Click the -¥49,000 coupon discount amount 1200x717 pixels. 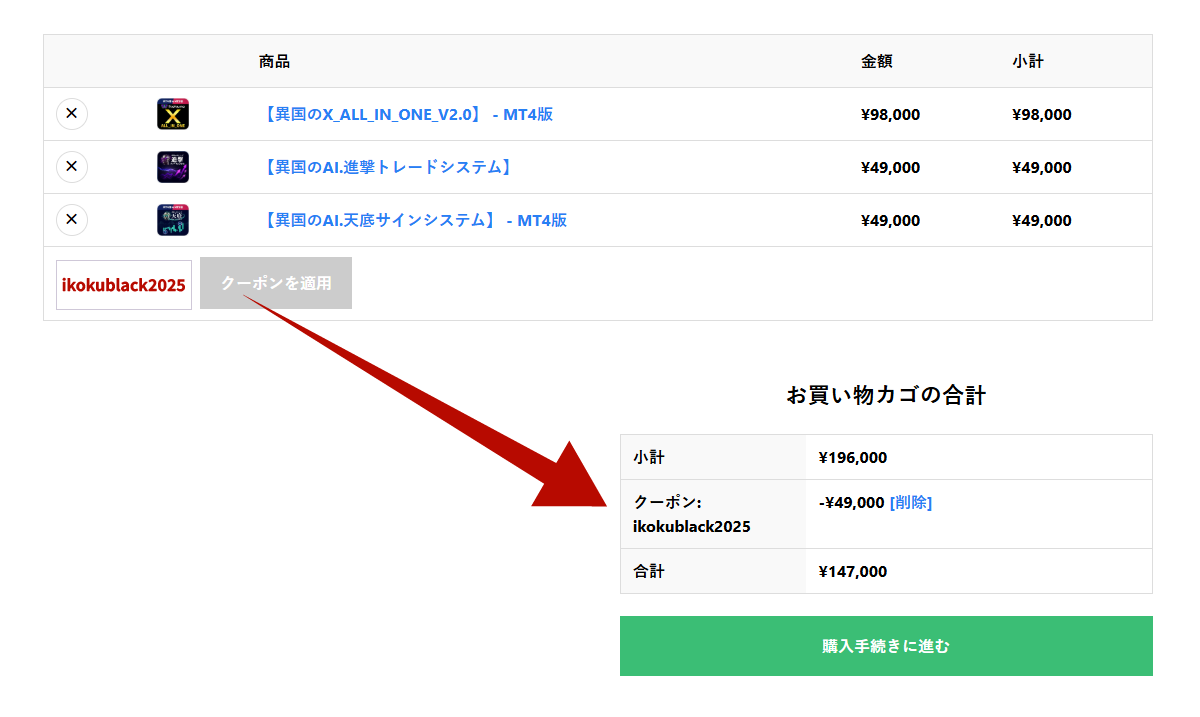point(851,502)
